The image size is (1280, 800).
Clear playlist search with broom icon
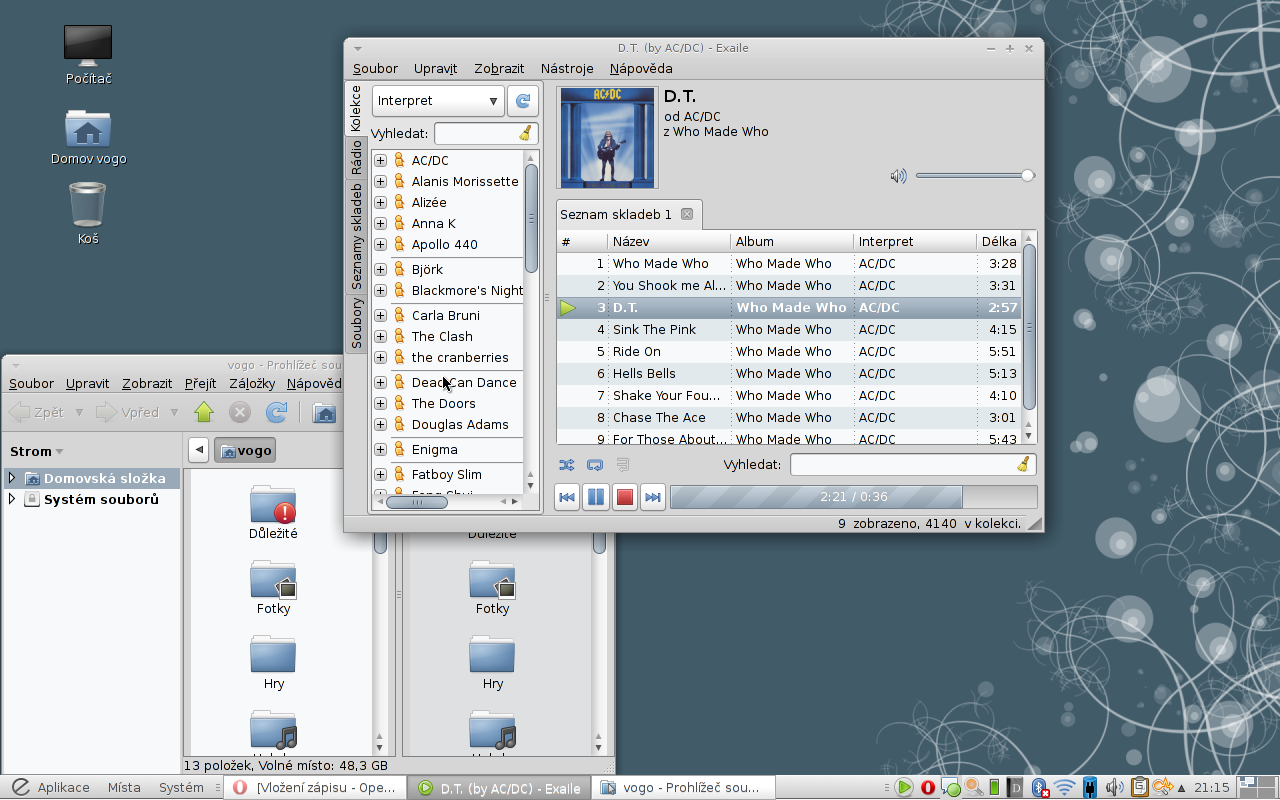point(1023,465)
